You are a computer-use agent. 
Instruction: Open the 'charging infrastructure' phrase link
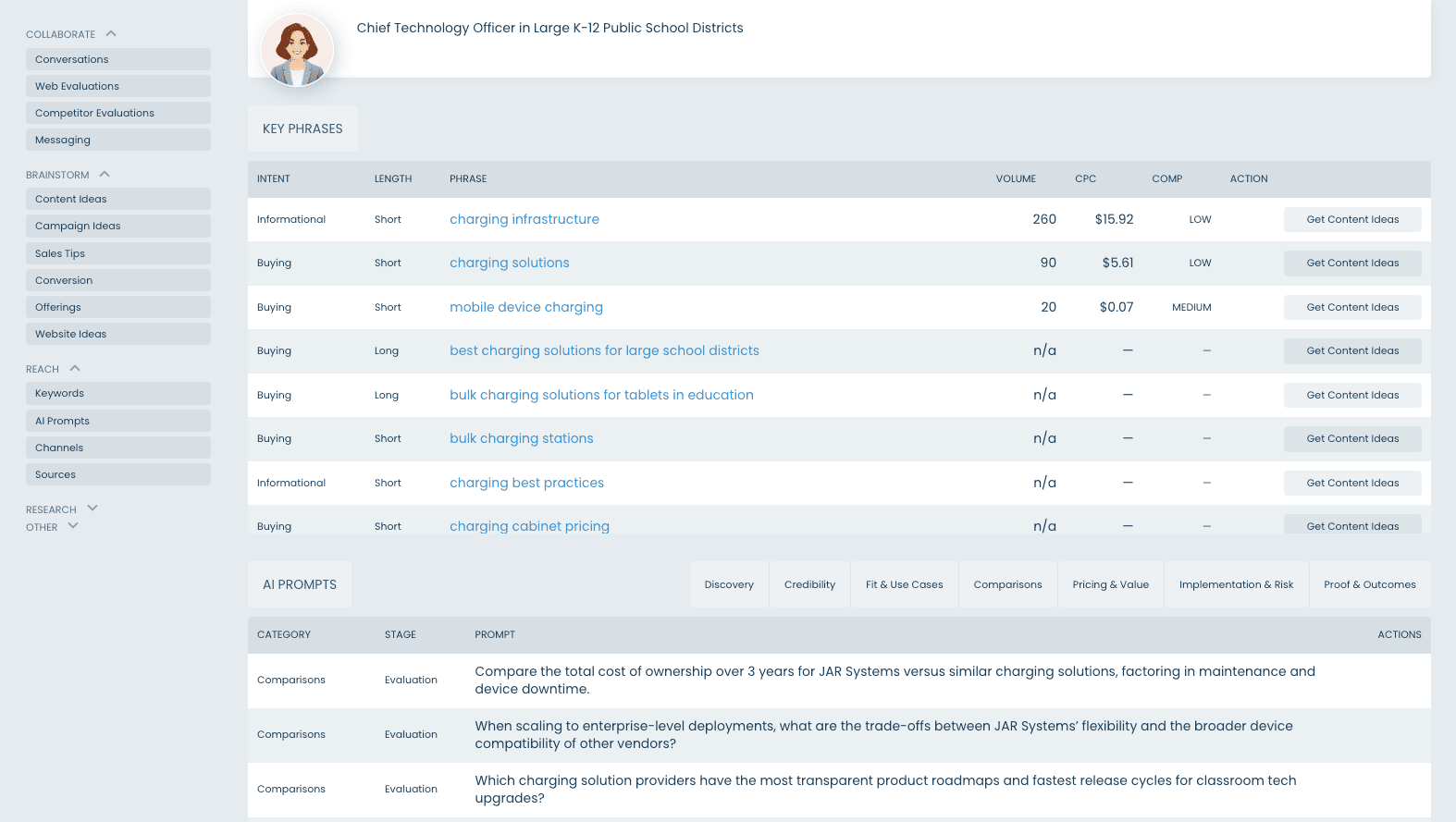point(524,219)
